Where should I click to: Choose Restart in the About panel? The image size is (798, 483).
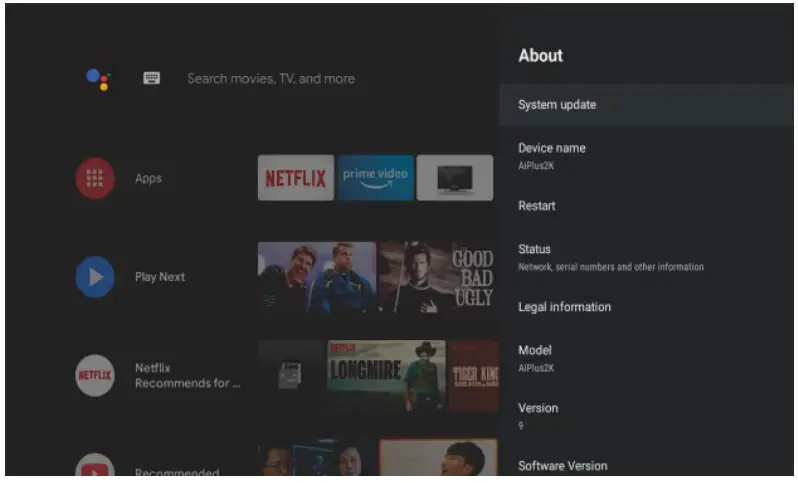tap(646, 206)
